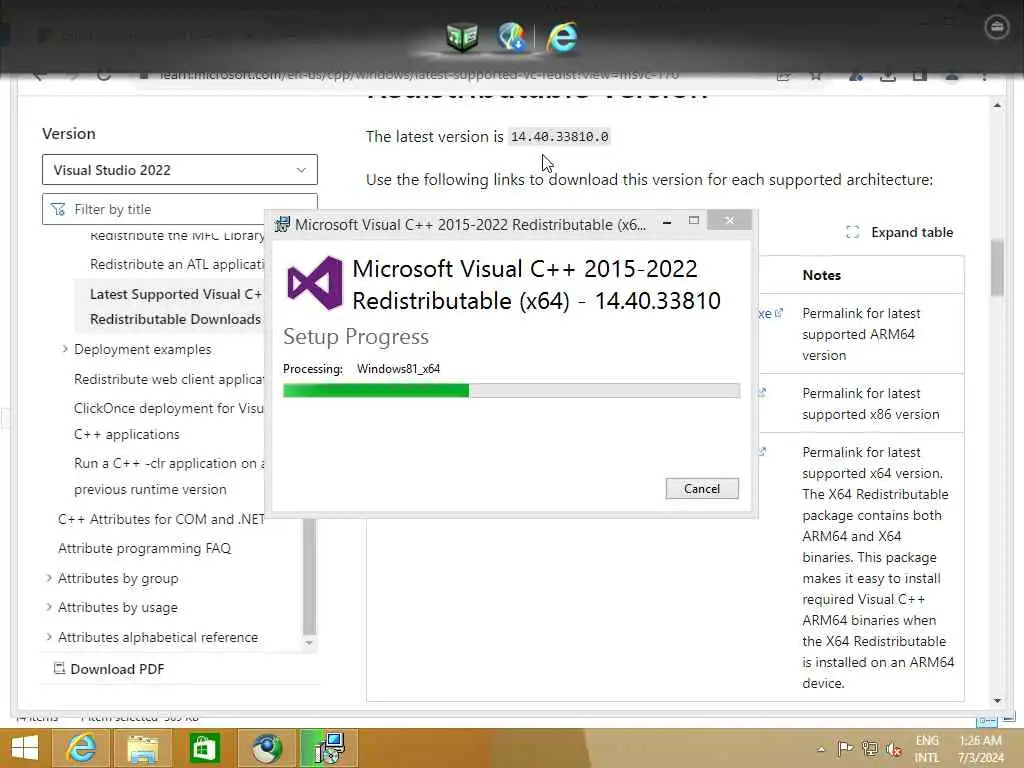
Task: Open the Windows Store from the taskbar
Action: [x=204, y=748]
